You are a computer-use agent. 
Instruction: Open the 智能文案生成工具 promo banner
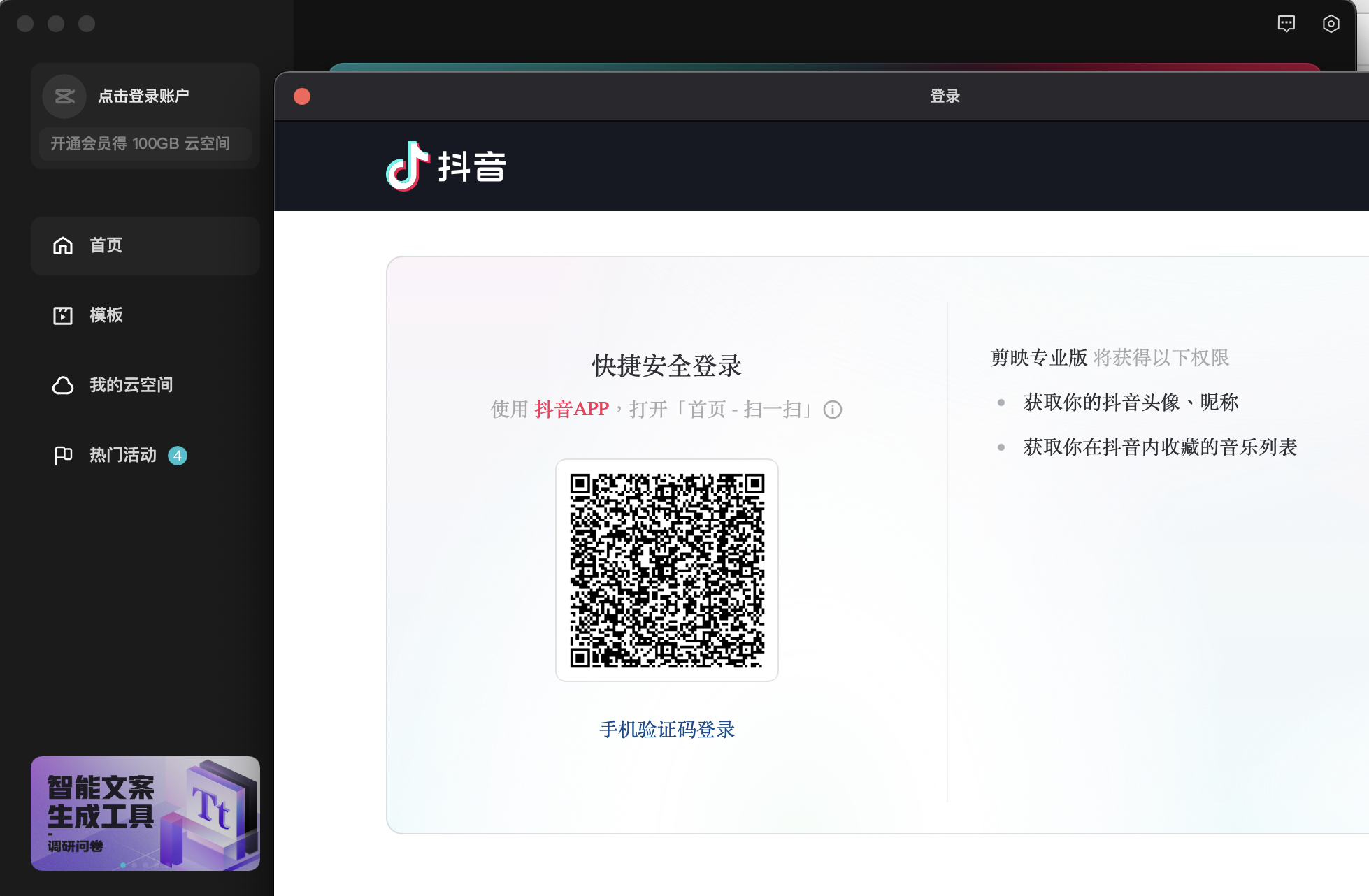pyautogui.click(x=145, y=813)
